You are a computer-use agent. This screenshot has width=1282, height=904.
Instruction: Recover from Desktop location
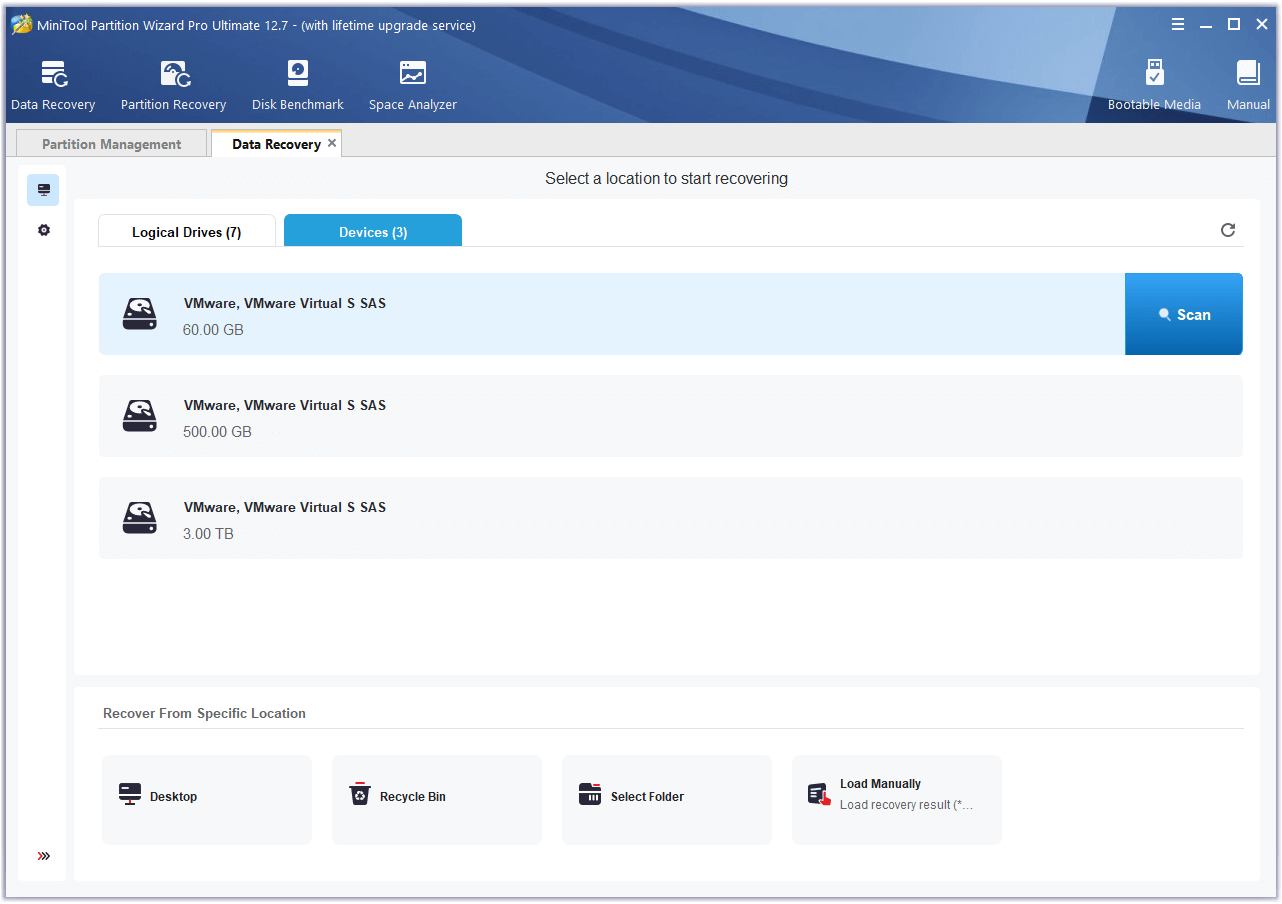coord(207,800)
